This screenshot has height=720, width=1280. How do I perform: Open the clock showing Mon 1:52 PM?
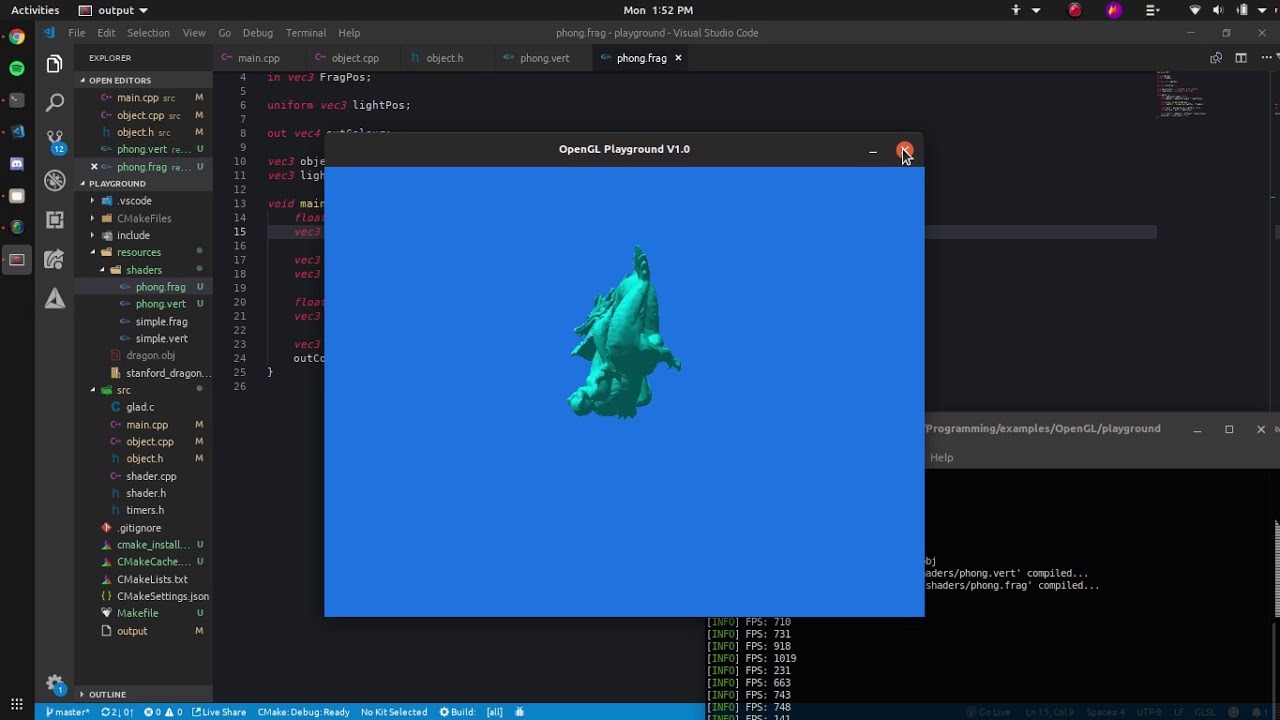(x=657, y=10)
